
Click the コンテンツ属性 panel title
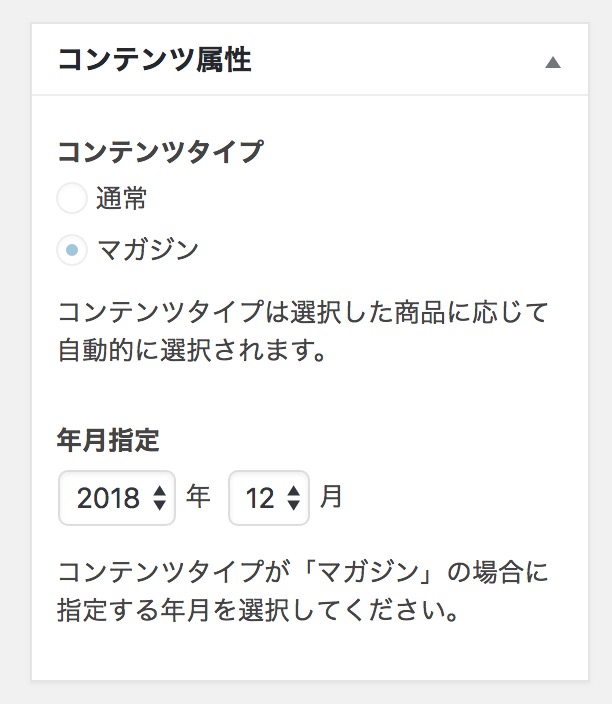pos(154,60)
